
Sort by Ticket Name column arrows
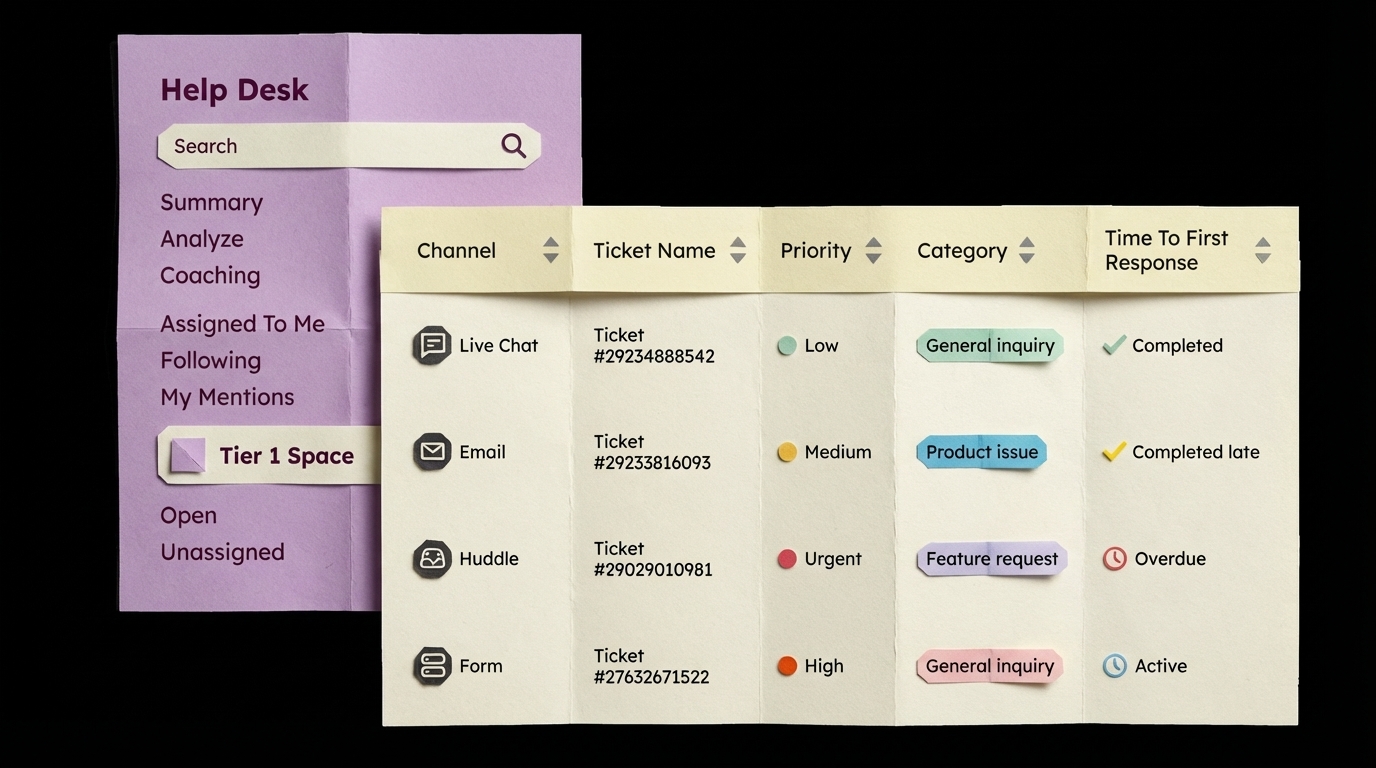[738, 250]
